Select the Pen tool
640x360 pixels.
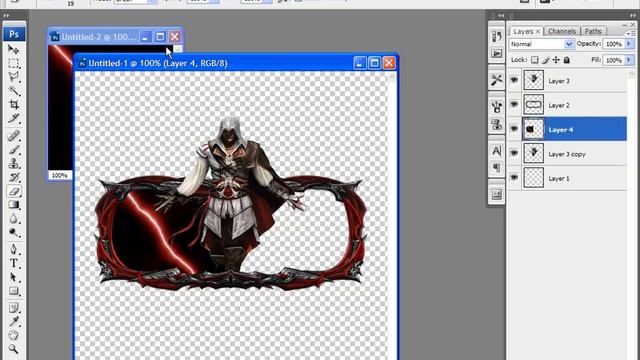(13, 249)
